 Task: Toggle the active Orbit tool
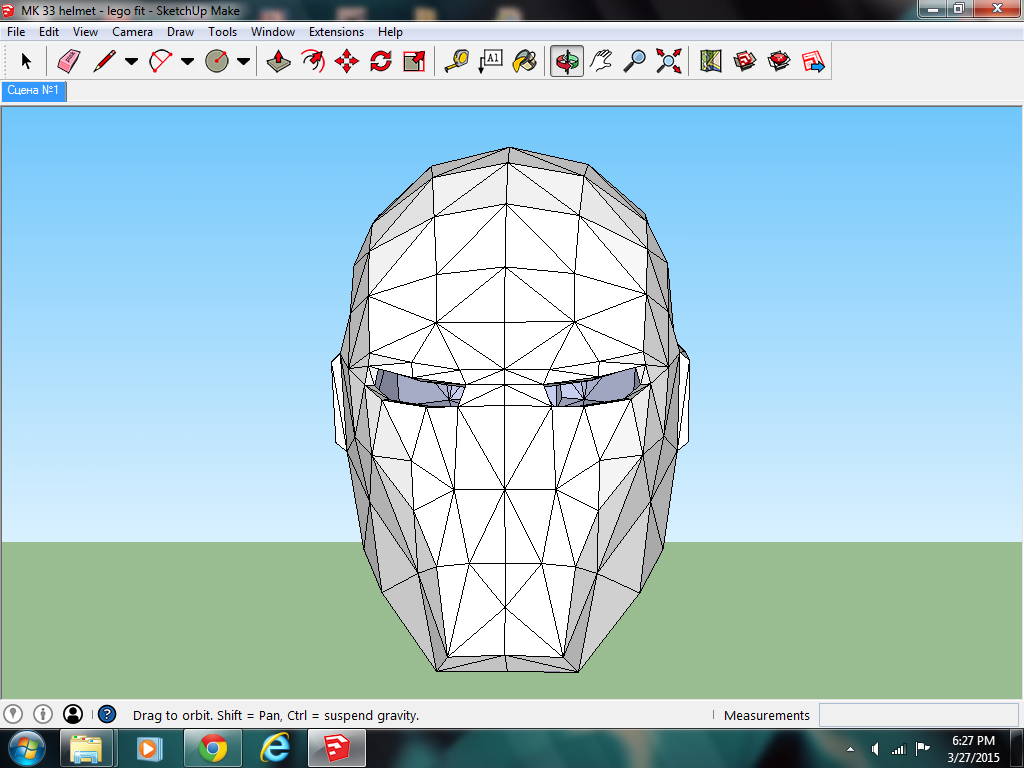click(567, 62)
